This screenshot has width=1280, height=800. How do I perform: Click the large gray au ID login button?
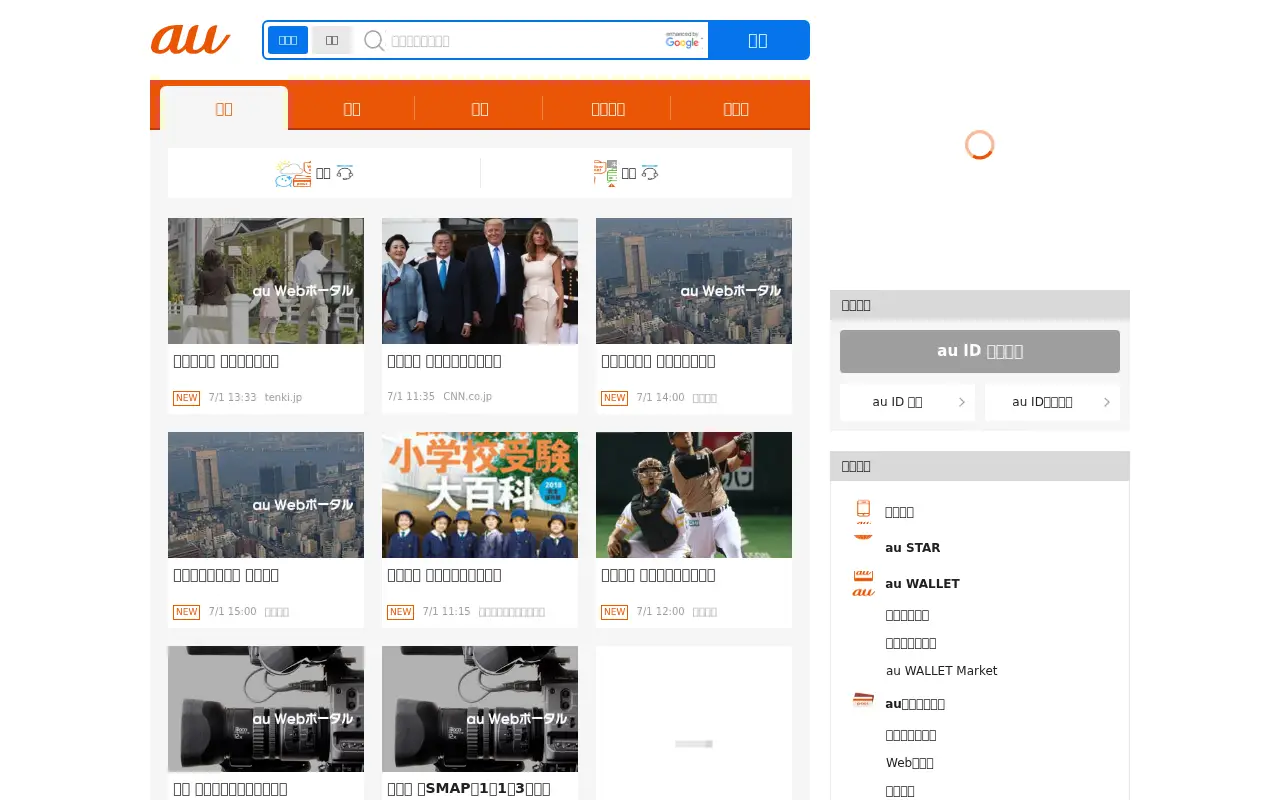(x=980, y=351)
